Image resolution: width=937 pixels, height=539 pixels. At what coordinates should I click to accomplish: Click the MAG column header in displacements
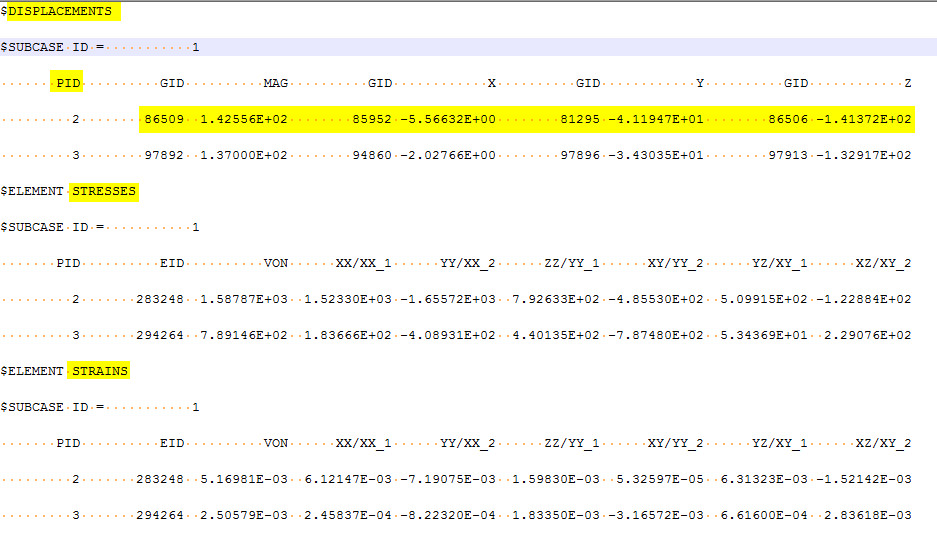tap(276, 83)
